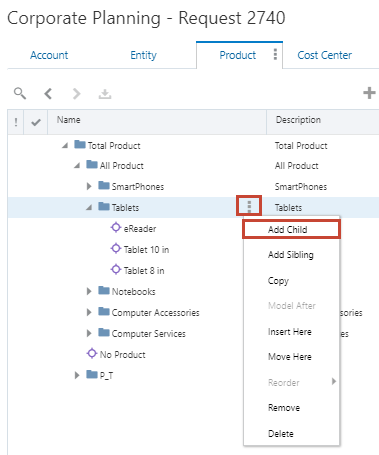Select the Tablets tree row name
The width and height of the screenshot is (379, 455).
point(125,208)
